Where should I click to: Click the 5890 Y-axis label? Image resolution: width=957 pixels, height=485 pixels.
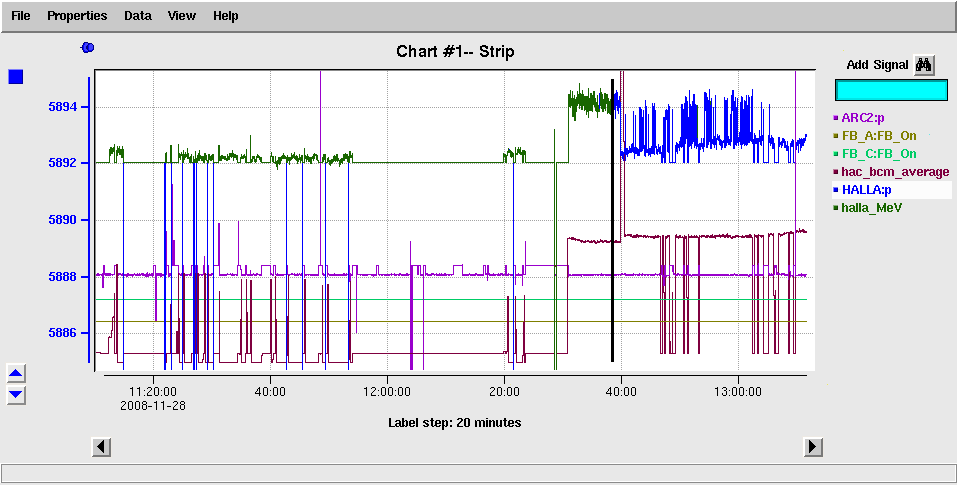tap(62, 220)
